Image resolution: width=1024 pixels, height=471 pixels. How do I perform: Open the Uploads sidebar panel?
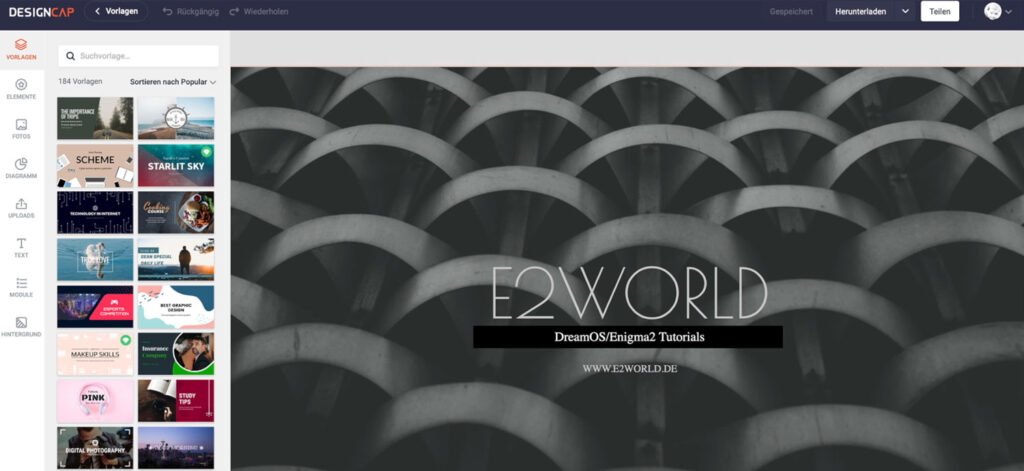pyautogui.click(x=21, y=208)
